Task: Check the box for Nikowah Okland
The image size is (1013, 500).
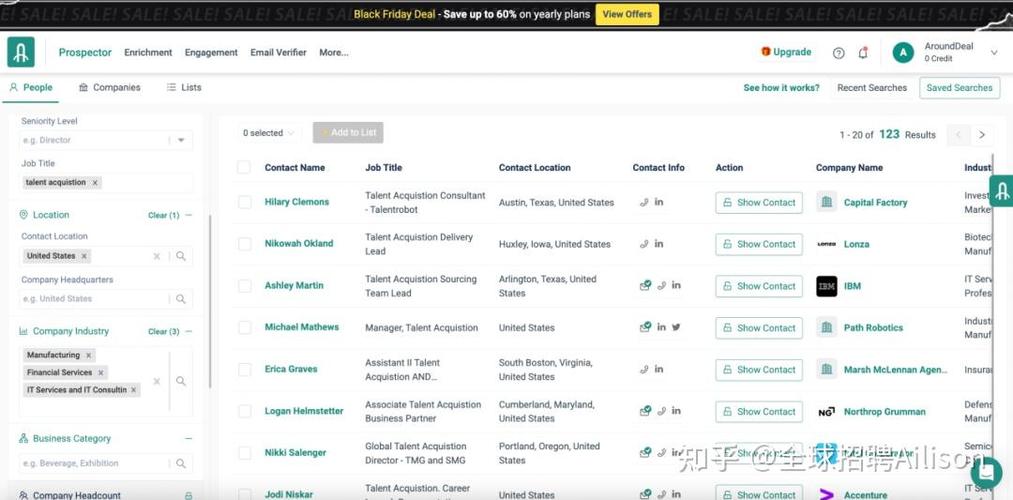Action: click(245, 244)
